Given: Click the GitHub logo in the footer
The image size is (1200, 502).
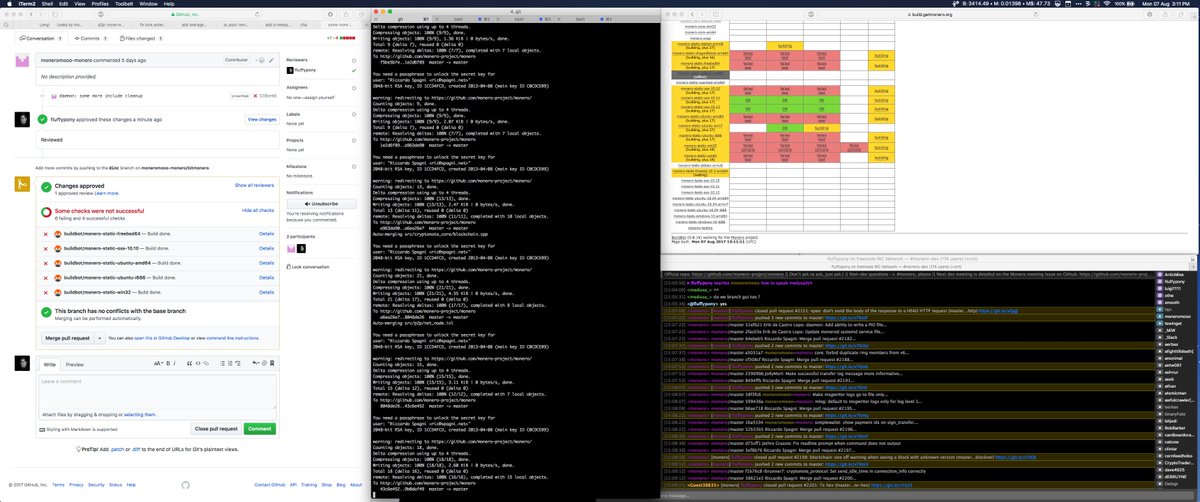Looking at the screenshot, I should click(x=185, y=484).
